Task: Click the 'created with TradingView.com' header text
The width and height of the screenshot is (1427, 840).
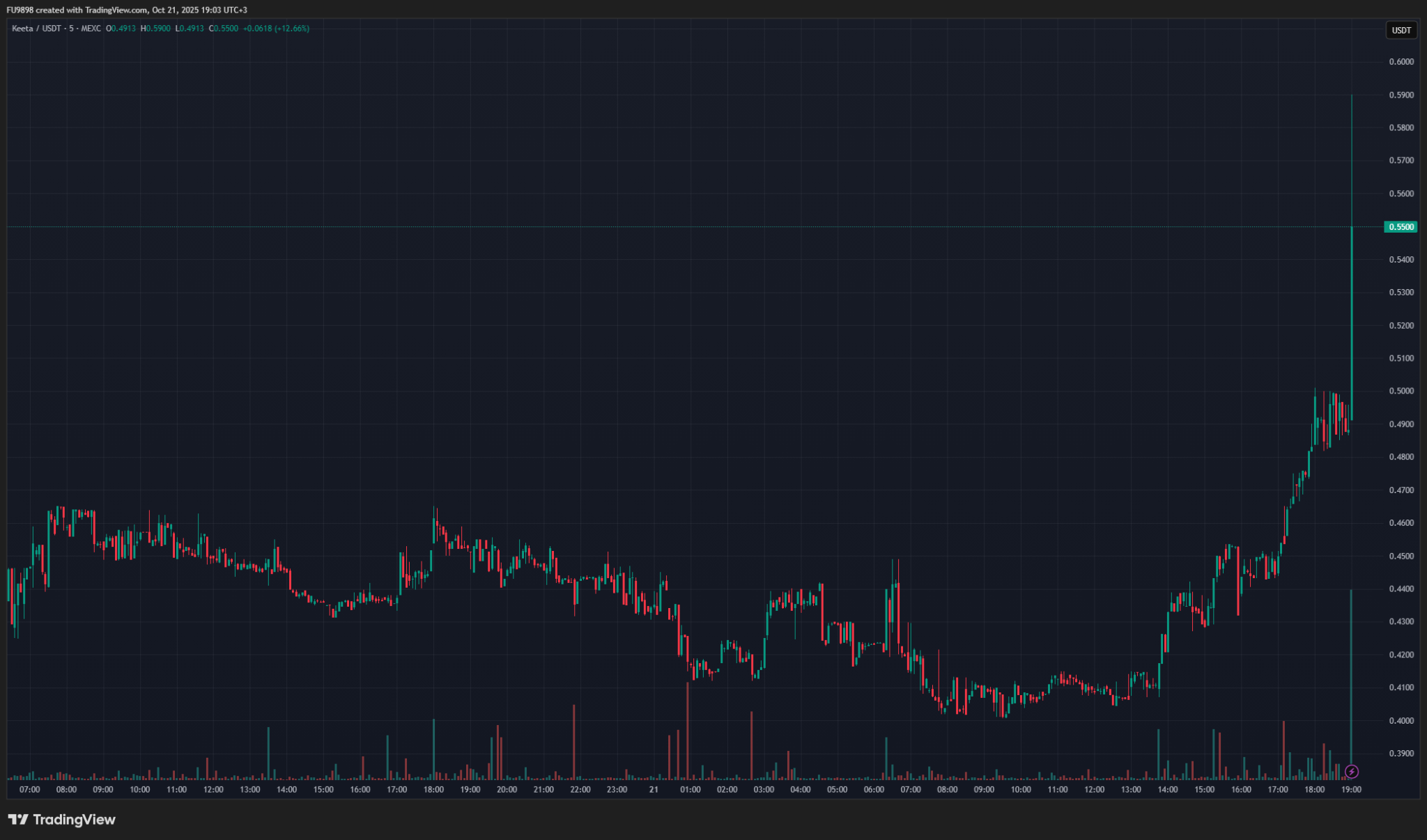Action: point(91,10)
